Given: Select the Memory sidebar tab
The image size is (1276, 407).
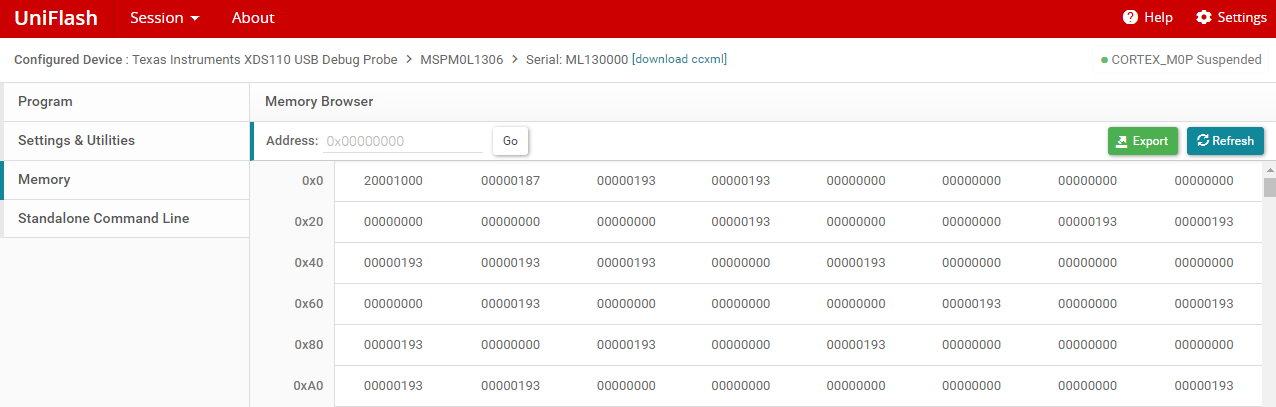Looking at the screenshot, I should point(126,180).
